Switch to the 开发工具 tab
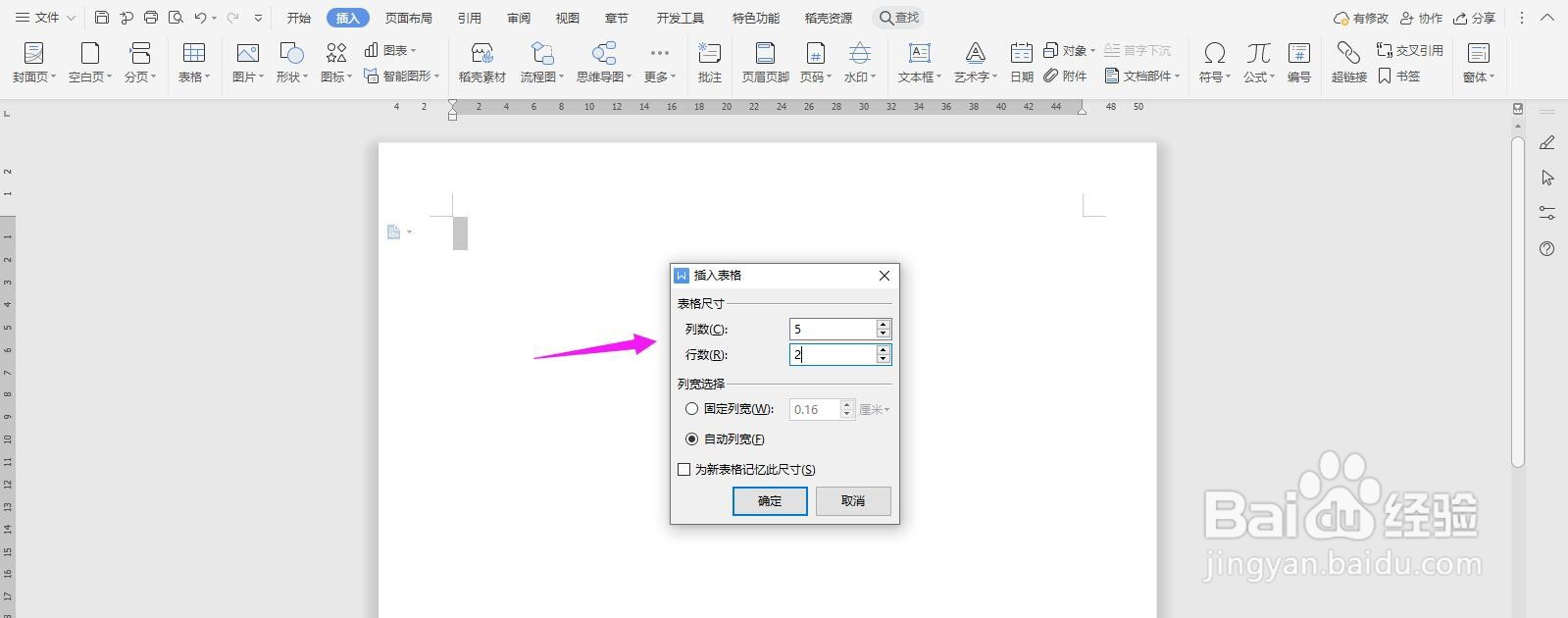Screen dimensions: 1568x618 [x=681, y=18]
